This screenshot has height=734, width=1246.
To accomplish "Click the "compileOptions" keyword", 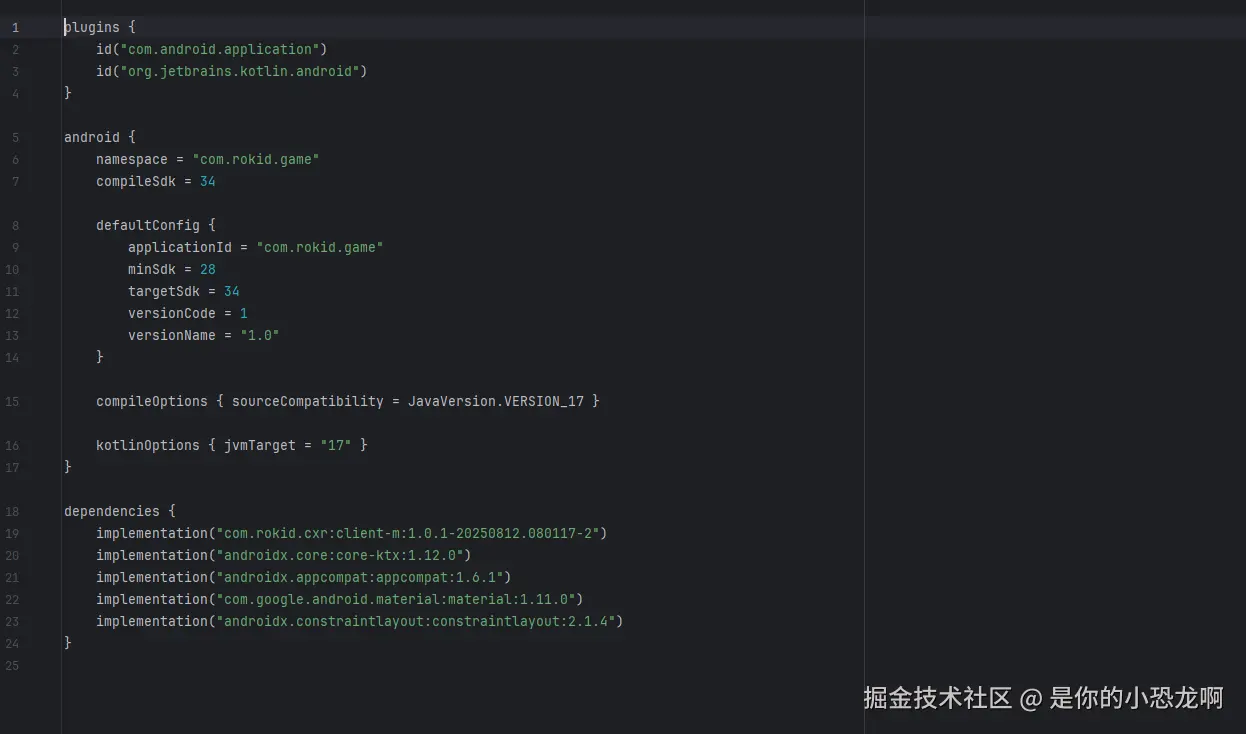I will (152, 401).
